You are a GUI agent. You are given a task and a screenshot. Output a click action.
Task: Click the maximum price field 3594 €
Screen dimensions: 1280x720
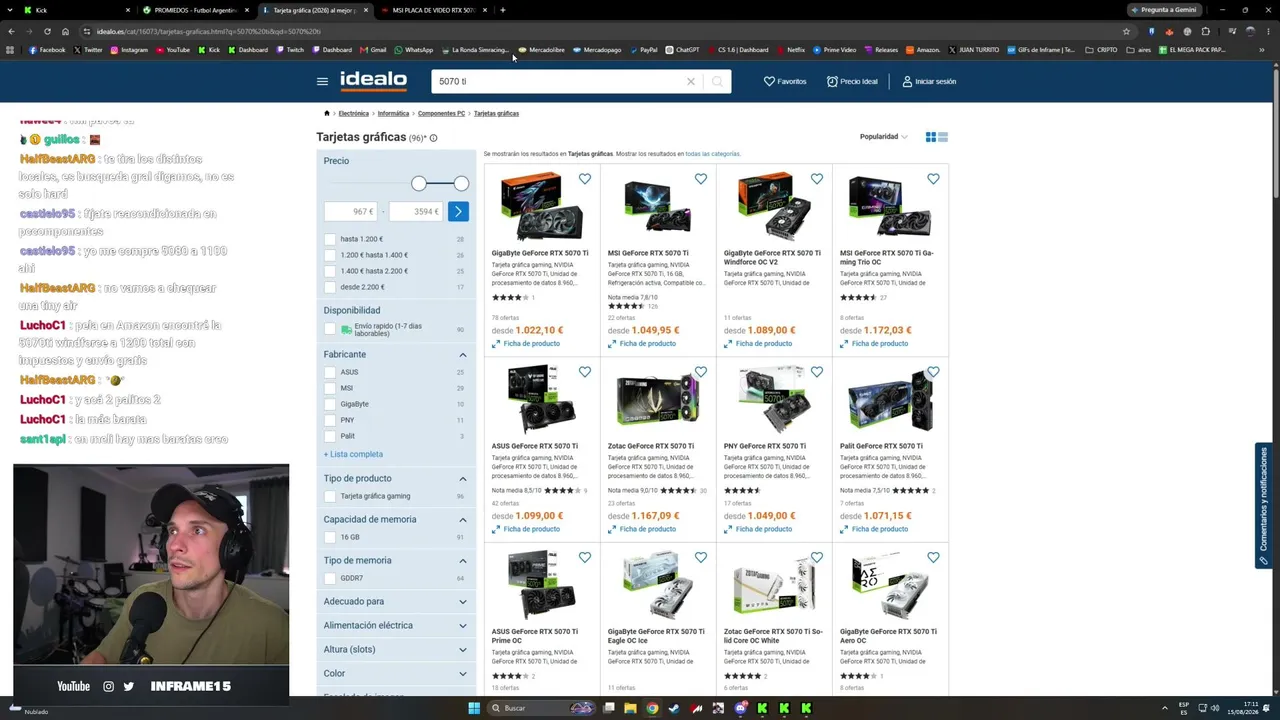pyautogui.click(x=416, y=211)
